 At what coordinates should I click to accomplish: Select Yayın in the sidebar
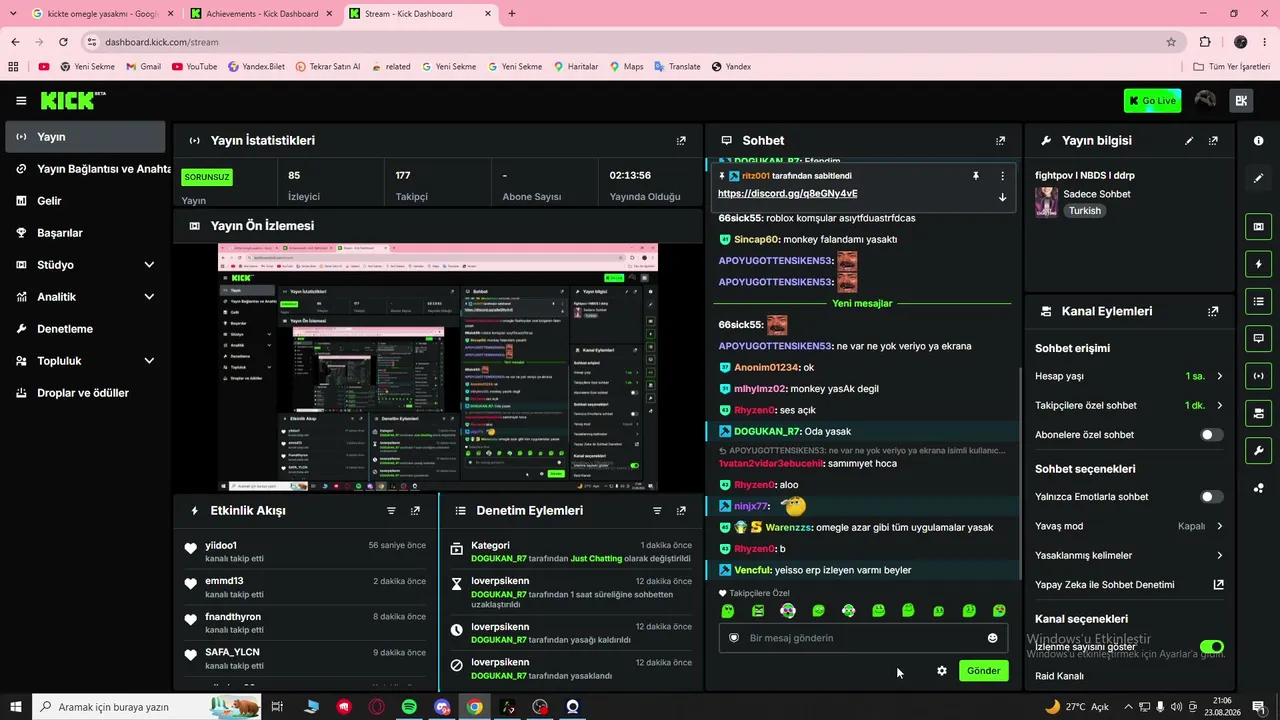85,137
